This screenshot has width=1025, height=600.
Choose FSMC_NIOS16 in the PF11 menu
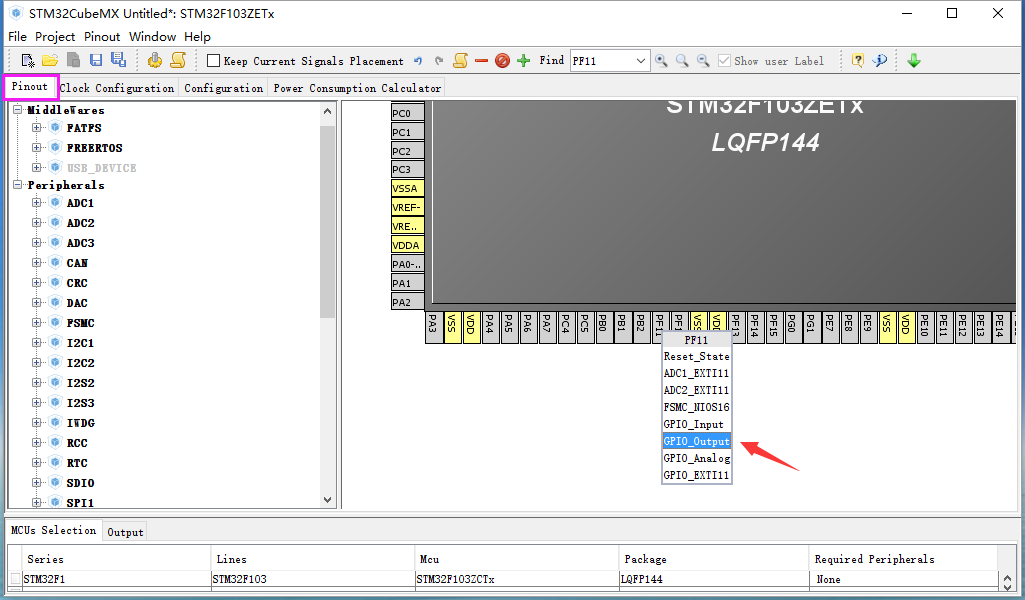pyautogui.click(x=696, y=407)
